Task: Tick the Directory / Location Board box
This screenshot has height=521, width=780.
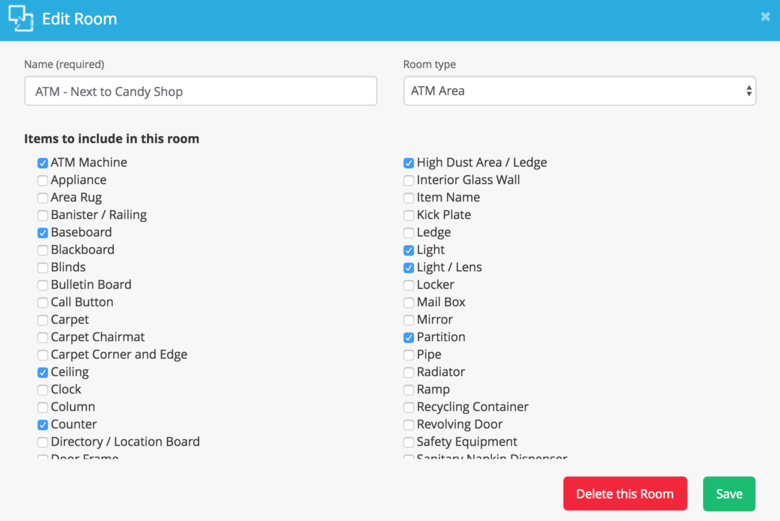Action: click(x=43, y=442)
